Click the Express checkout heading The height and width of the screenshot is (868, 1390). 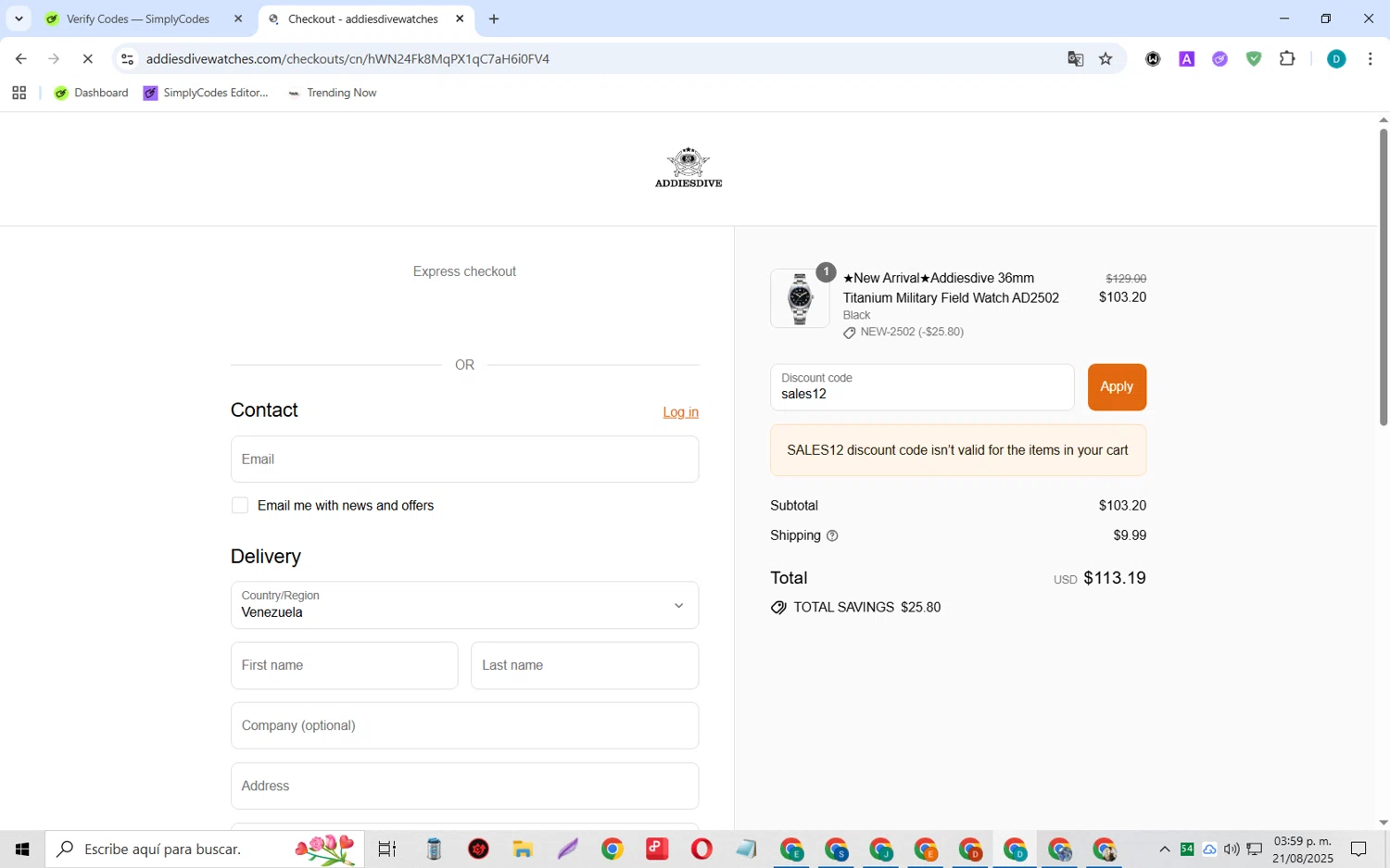pos(464,271)
